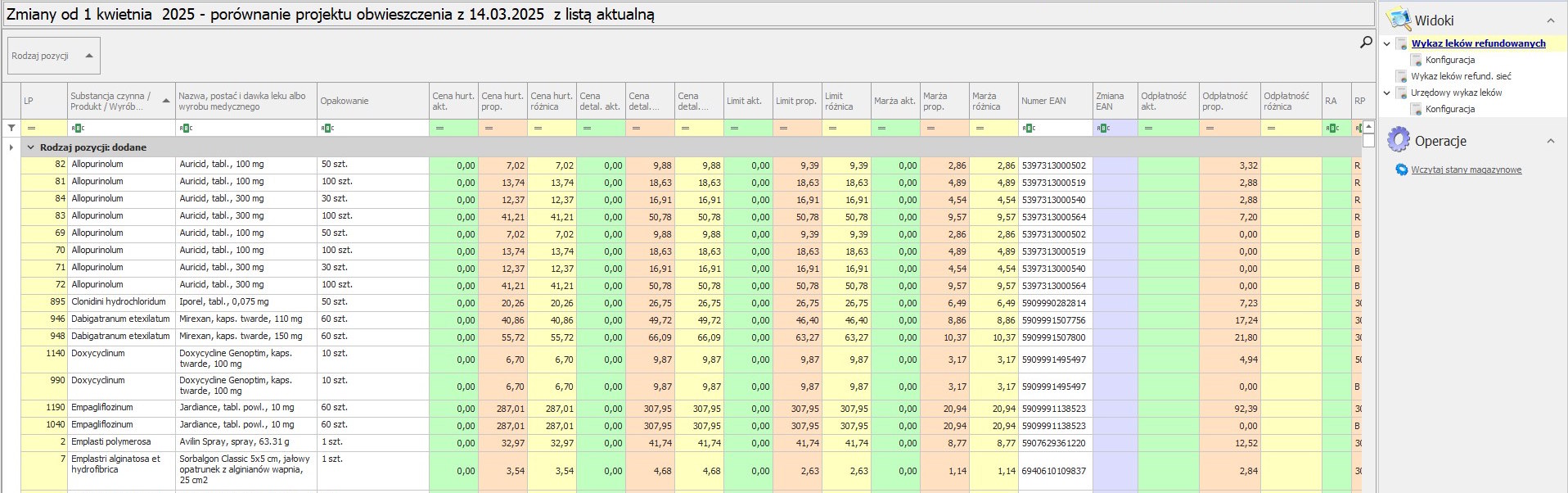Sort by Substancja czynna column header
The height and width of the screenshot is (493, 1568).
point(115,101)
